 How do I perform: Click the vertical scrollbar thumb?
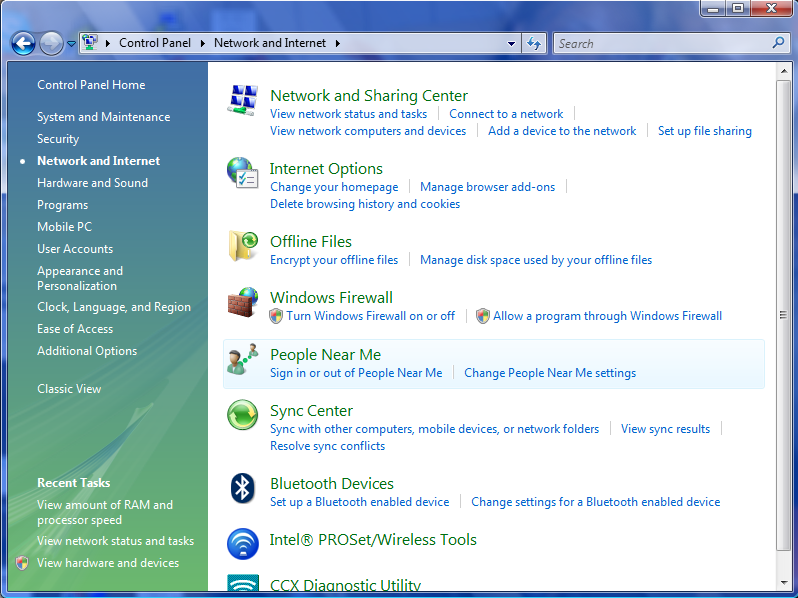(x=783, y=315)
